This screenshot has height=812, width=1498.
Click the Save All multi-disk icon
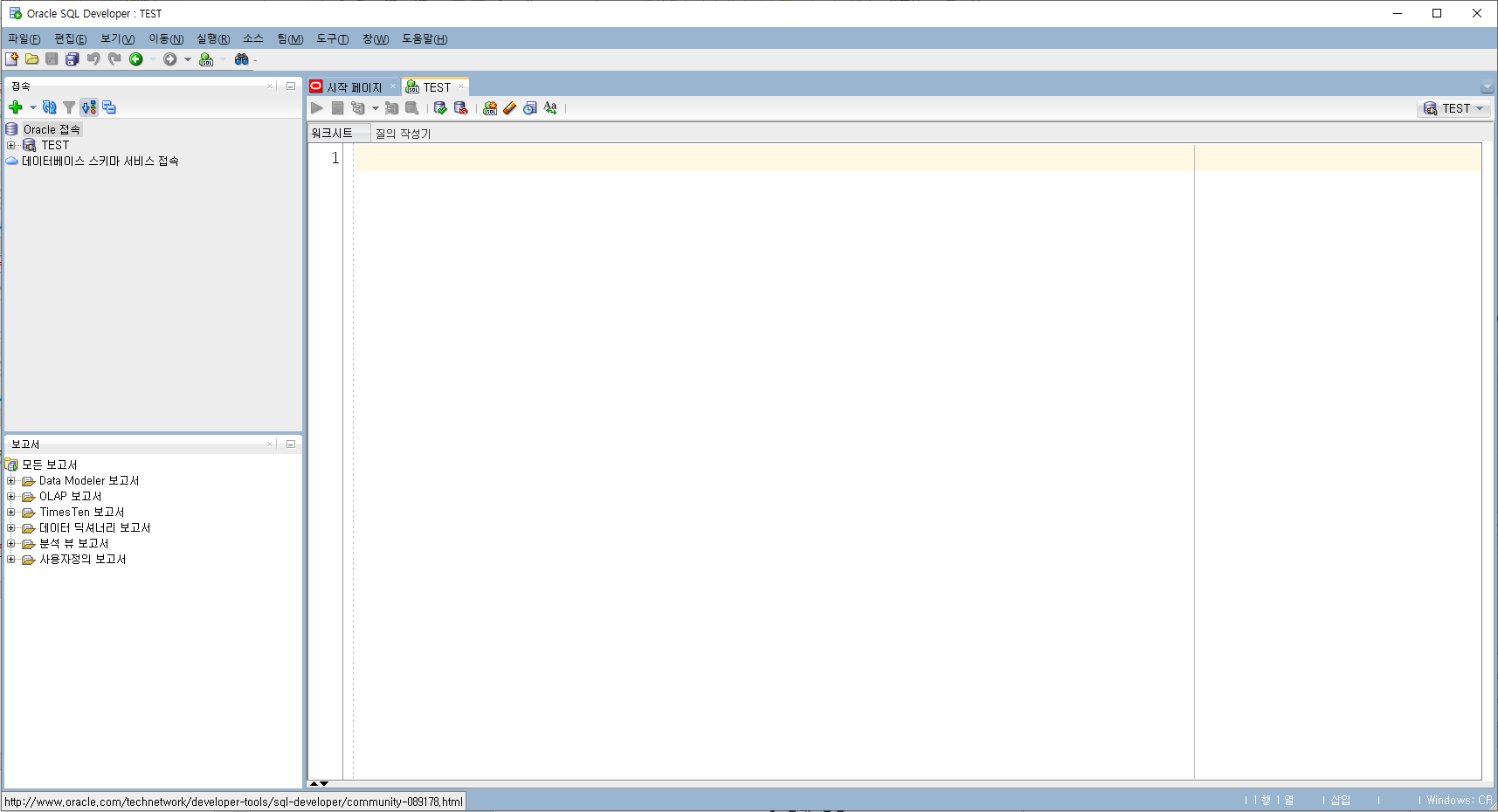pyautogui.click(x=72, y=59)
